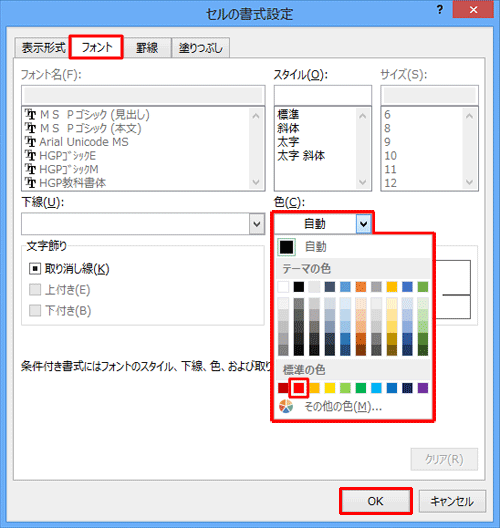Select font size 12
Screen dimensions: 500x528
[391, 183]
